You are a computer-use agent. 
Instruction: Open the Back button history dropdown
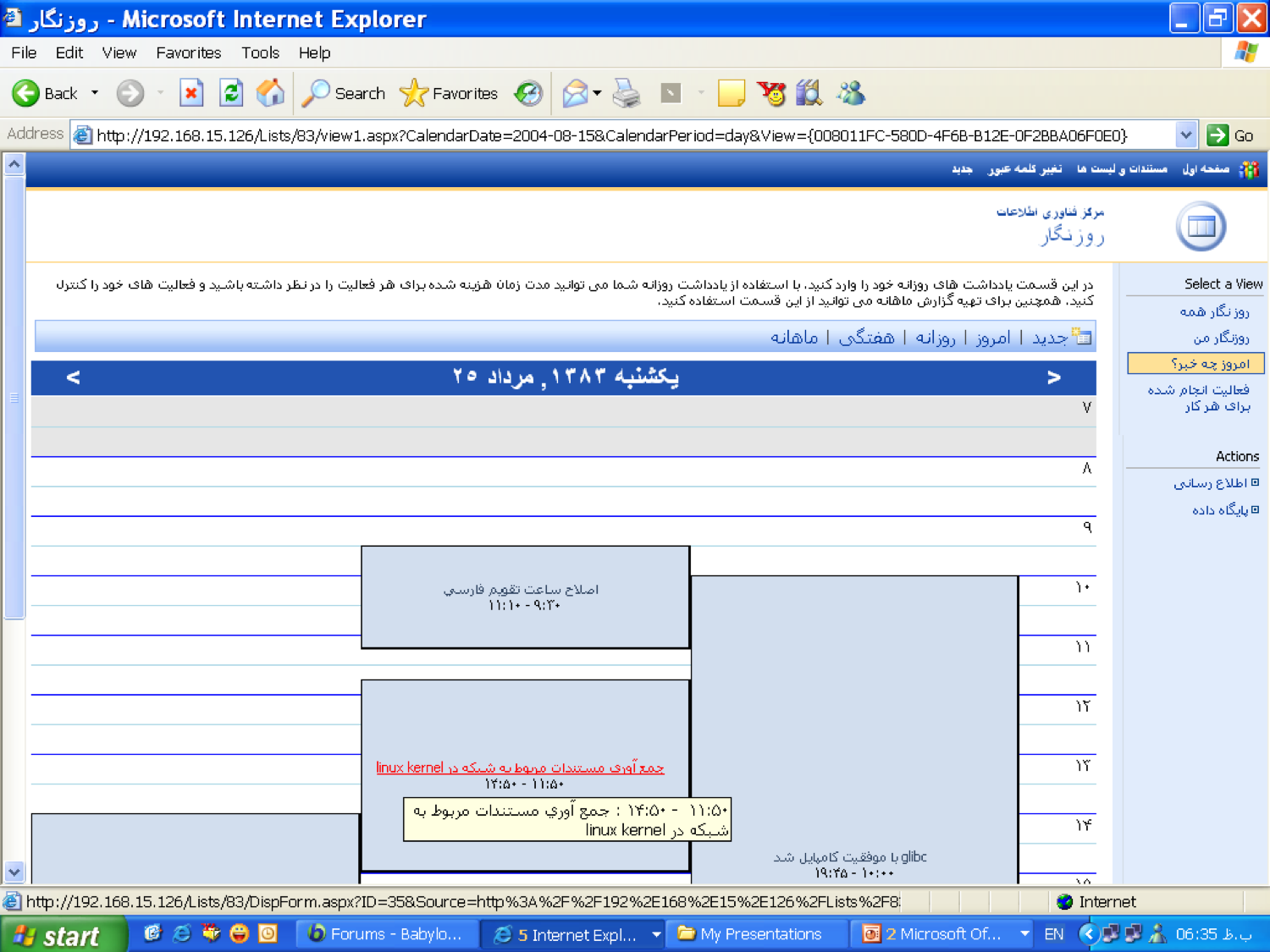pyautogui.click(x=95, y=93)
